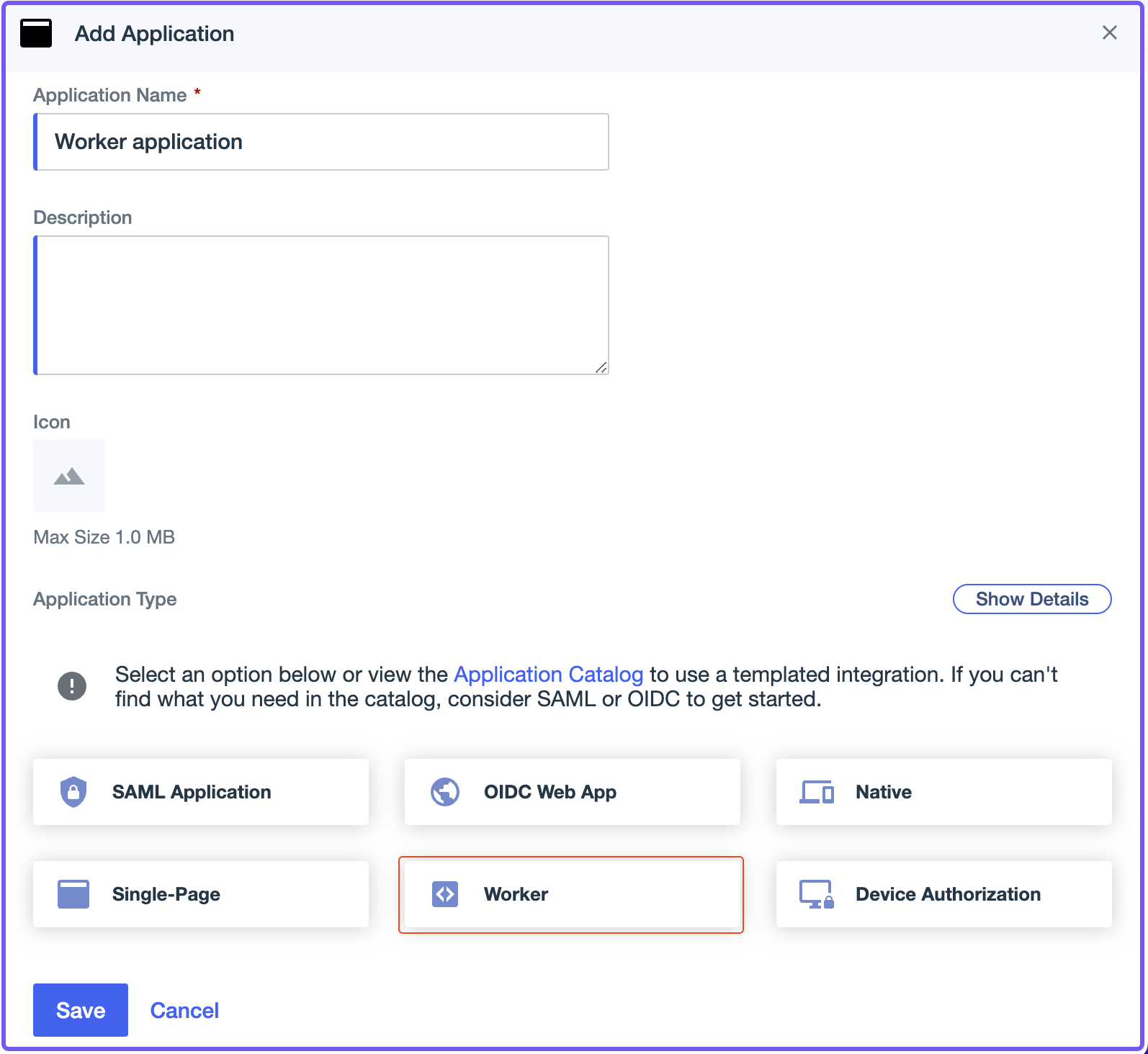Open the Application Catalog link

(548, 675)
